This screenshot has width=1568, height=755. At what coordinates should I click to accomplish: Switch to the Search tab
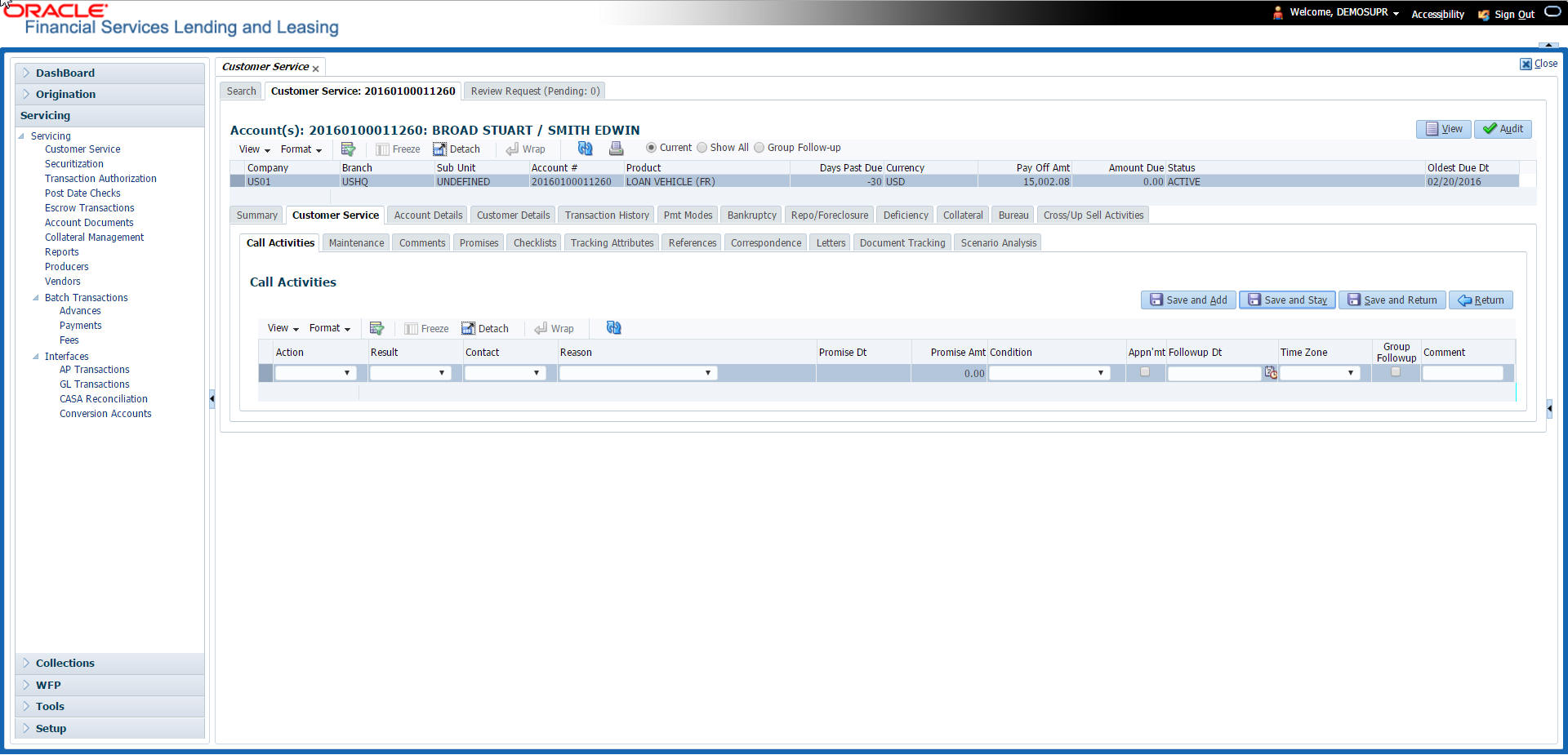click(241, 91)
